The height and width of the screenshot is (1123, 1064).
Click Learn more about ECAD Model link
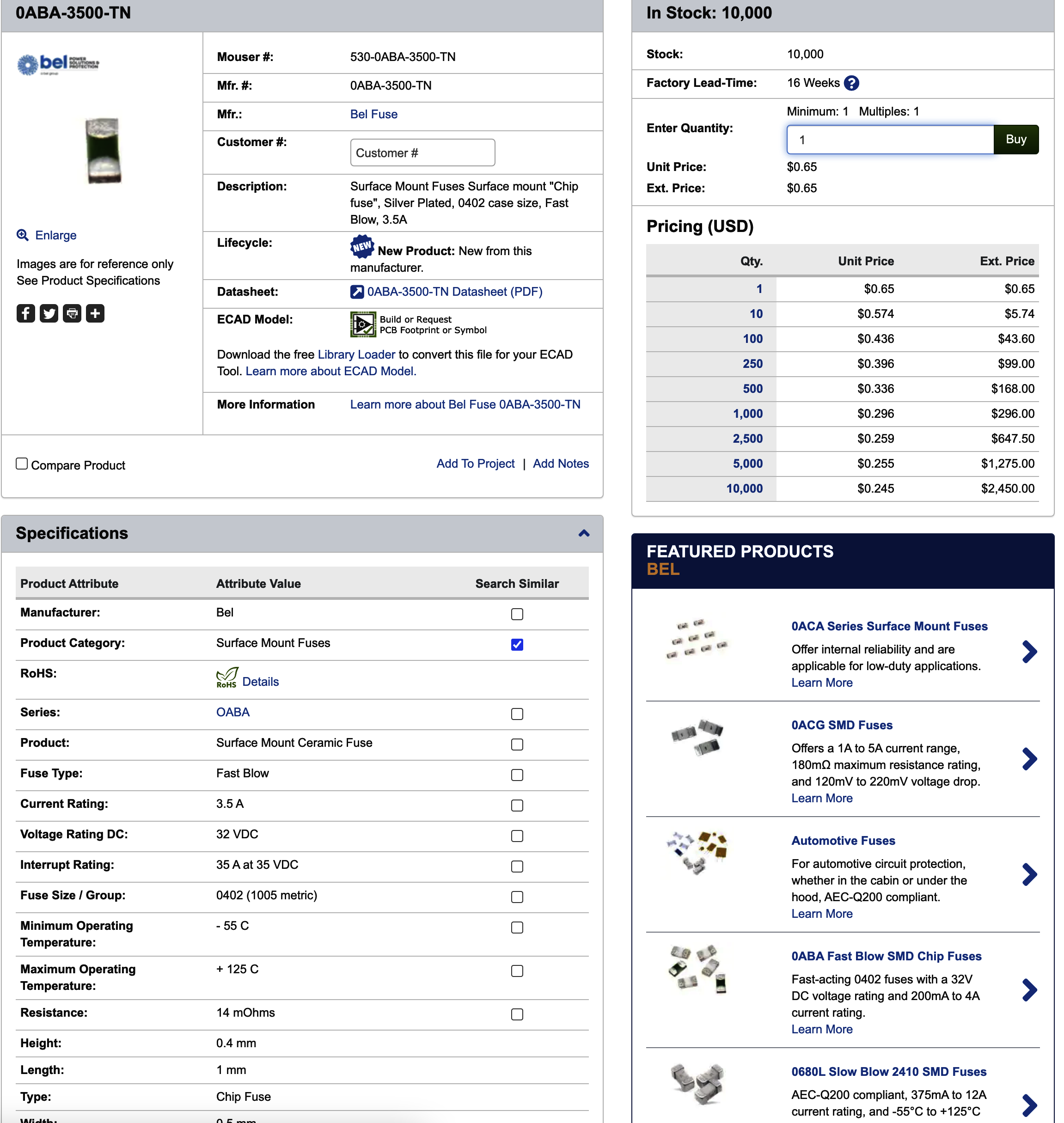330,372
